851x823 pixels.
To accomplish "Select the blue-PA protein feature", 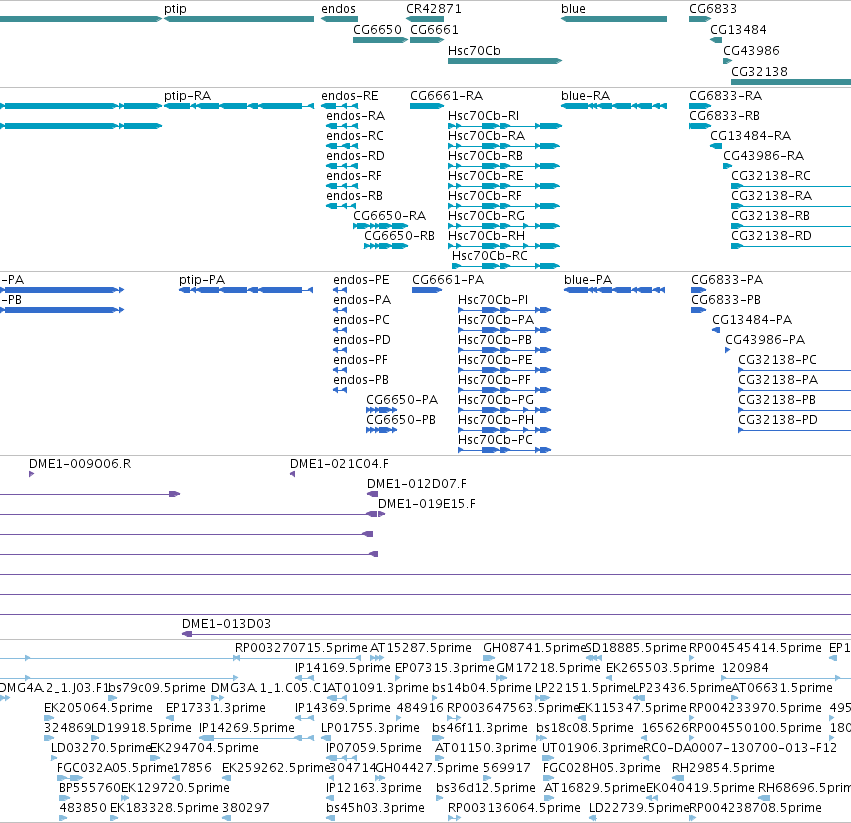I will pyautogui.click(x=614, y=290).
